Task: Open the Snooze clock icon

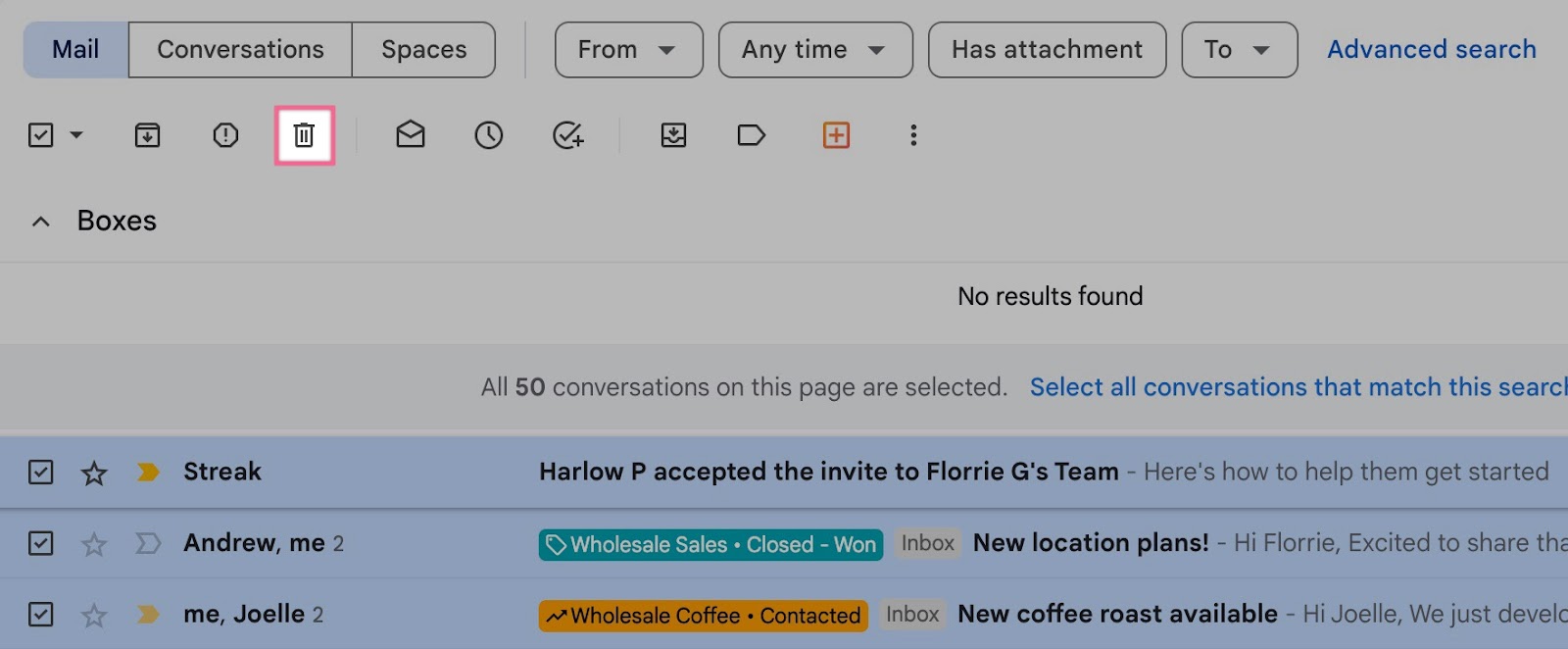Action: tap(488, 135)
